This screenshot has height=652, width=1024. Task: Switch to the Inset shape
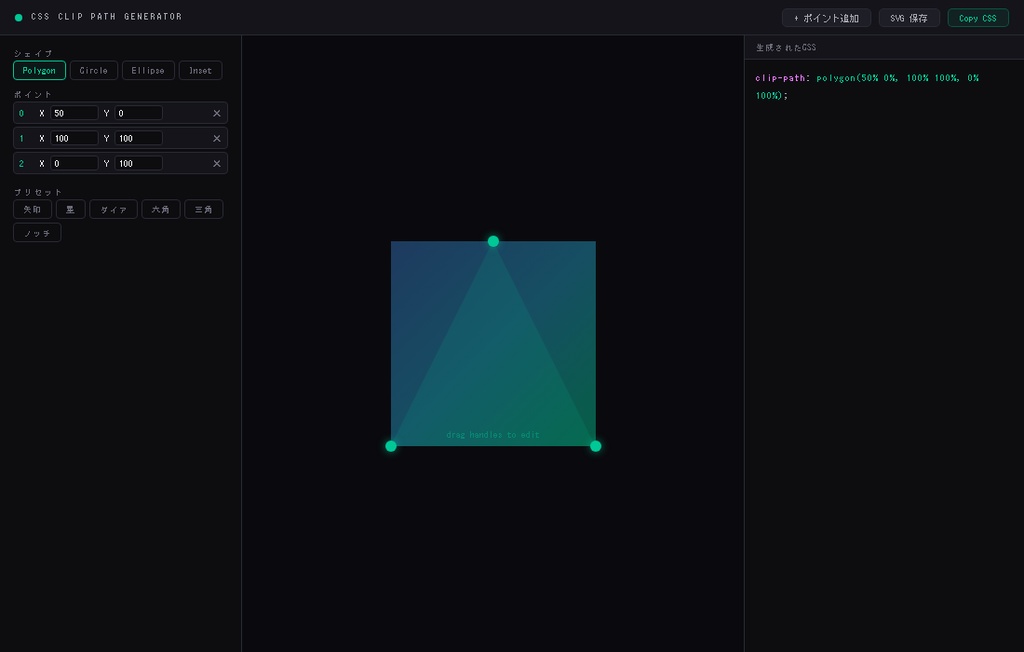pyautogui.click(x=200, y=71)
